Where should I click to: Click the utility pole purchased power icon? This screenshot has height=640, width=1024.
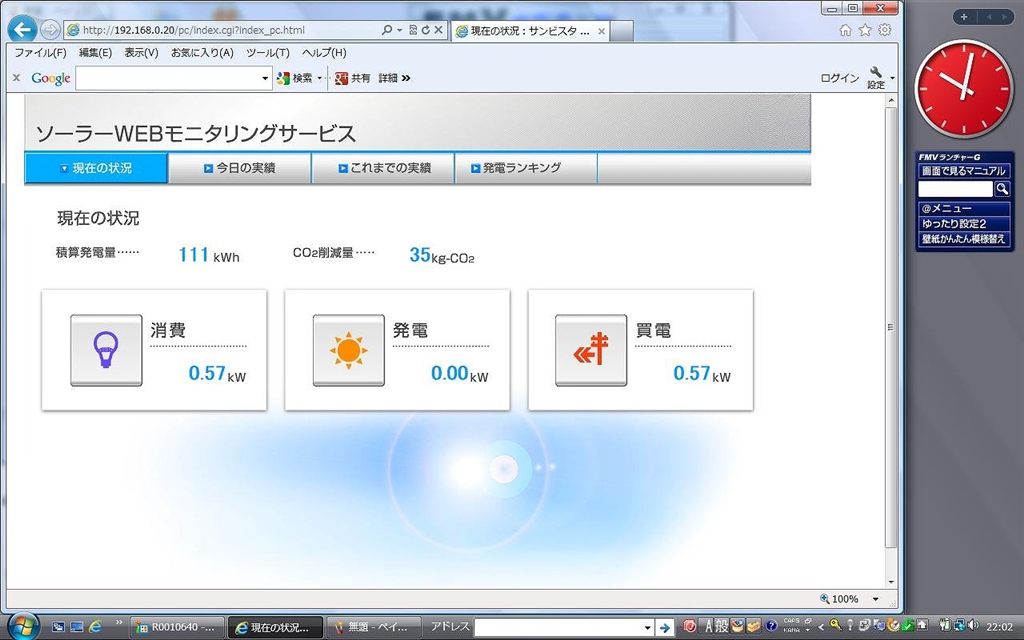[x=591, y=350]
